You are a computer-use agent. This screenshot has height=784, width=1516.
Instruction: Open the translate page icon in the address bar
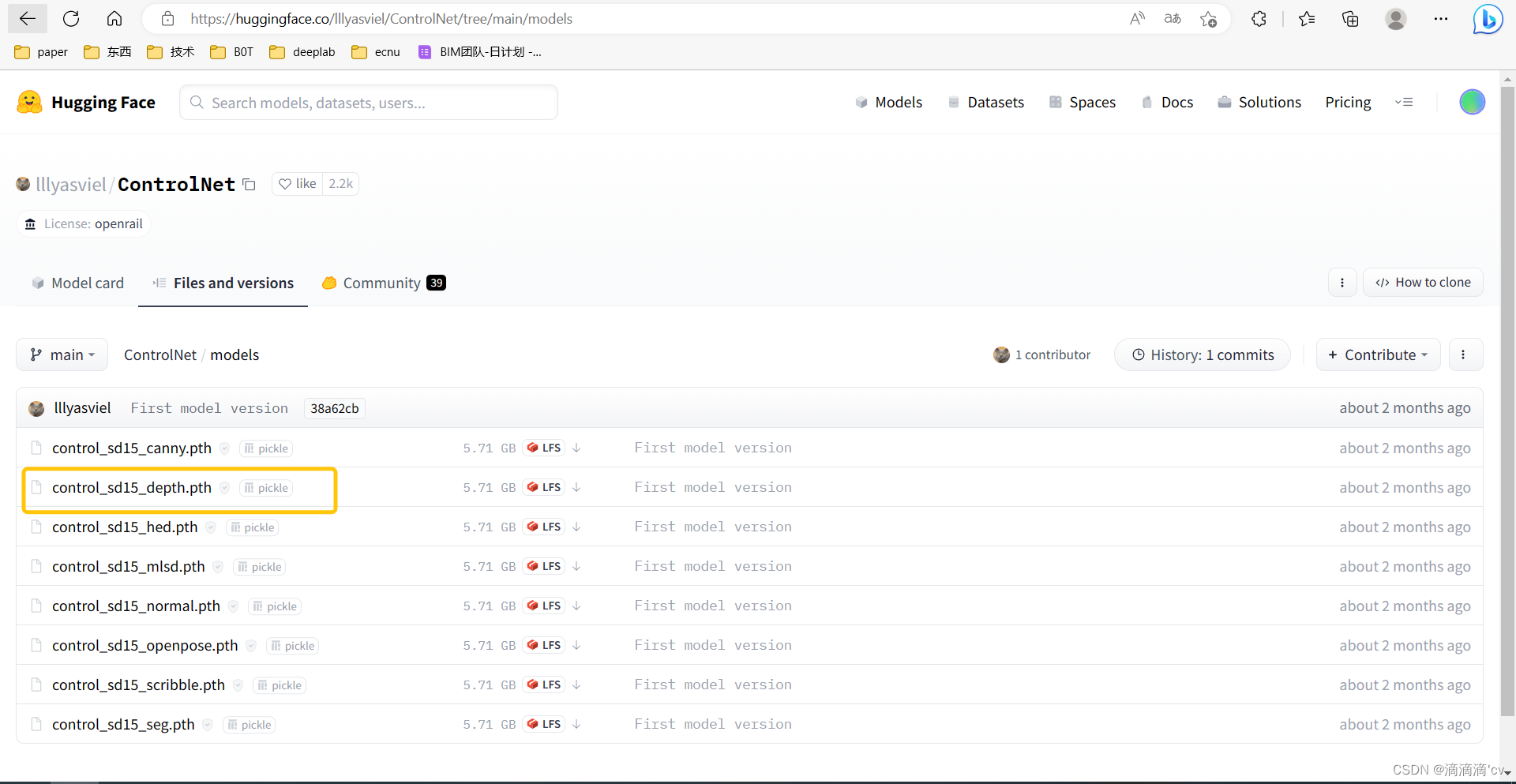1173,19
